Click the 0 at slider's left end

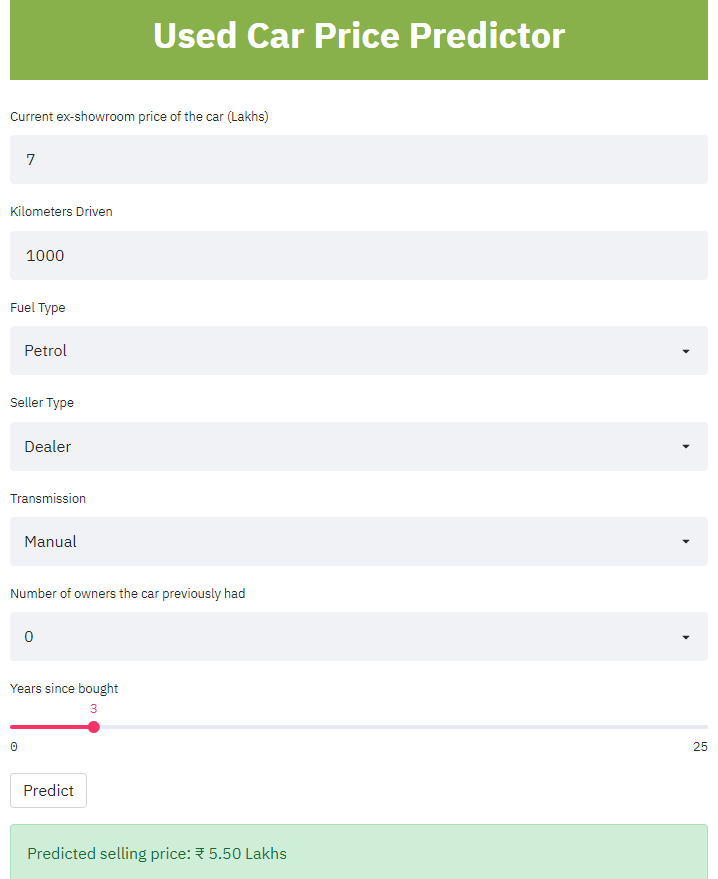(13, 746)
